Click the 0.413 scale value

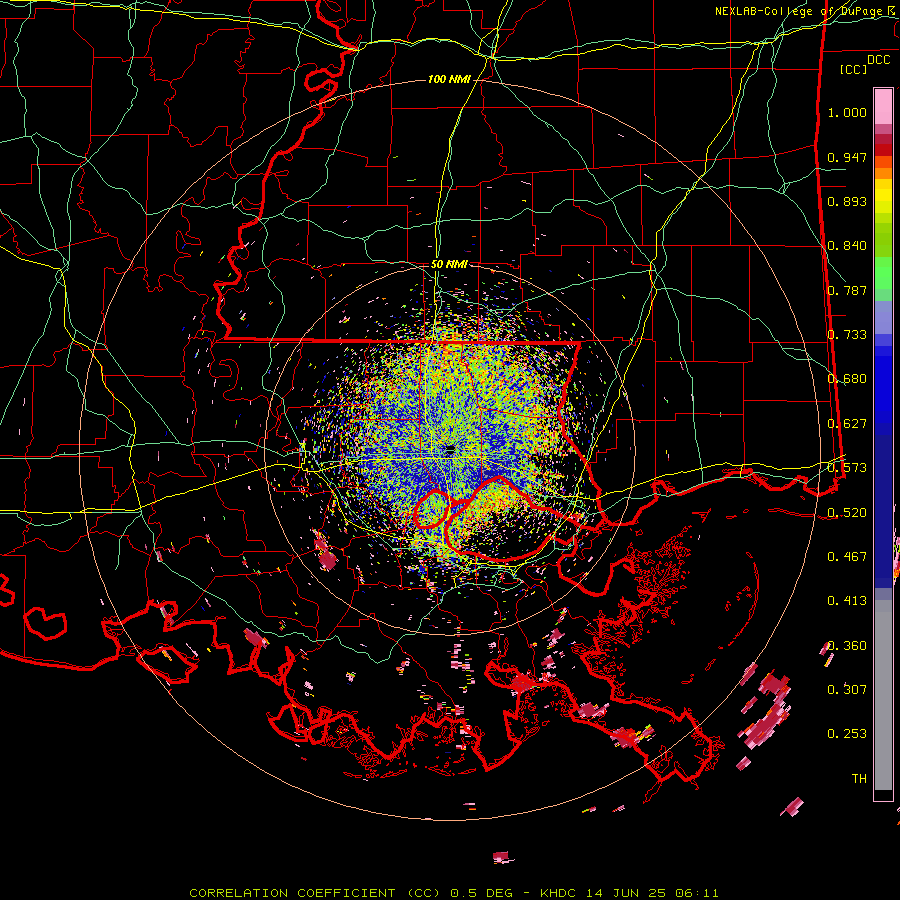(x=847, y=601)
